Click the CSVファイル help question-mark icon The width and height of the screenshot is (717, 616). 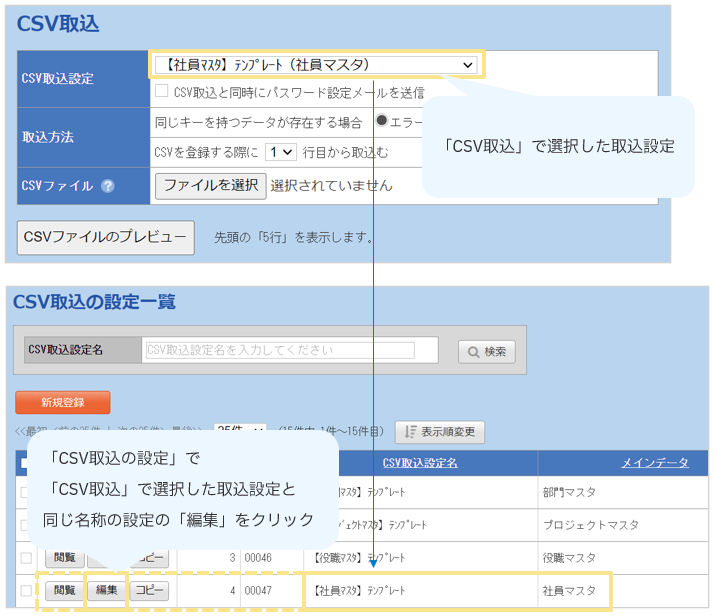coord(108,186)
